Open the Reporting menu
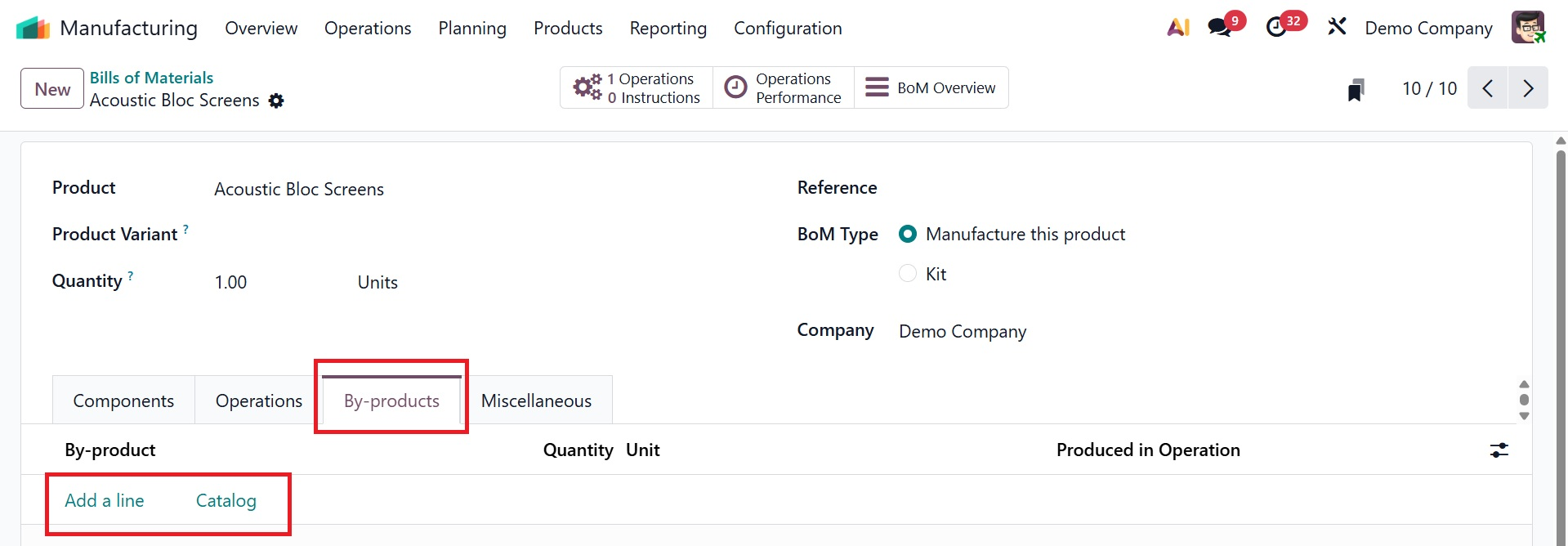 pyautogui.click(x=668, y=28)
